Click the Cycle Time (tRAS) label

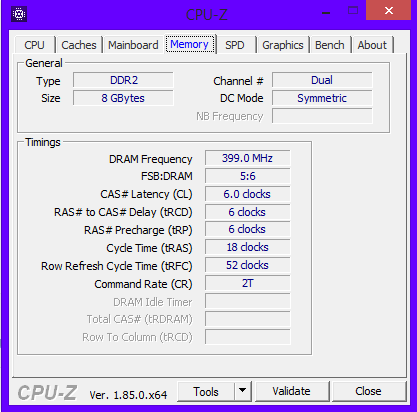point(149,248)
